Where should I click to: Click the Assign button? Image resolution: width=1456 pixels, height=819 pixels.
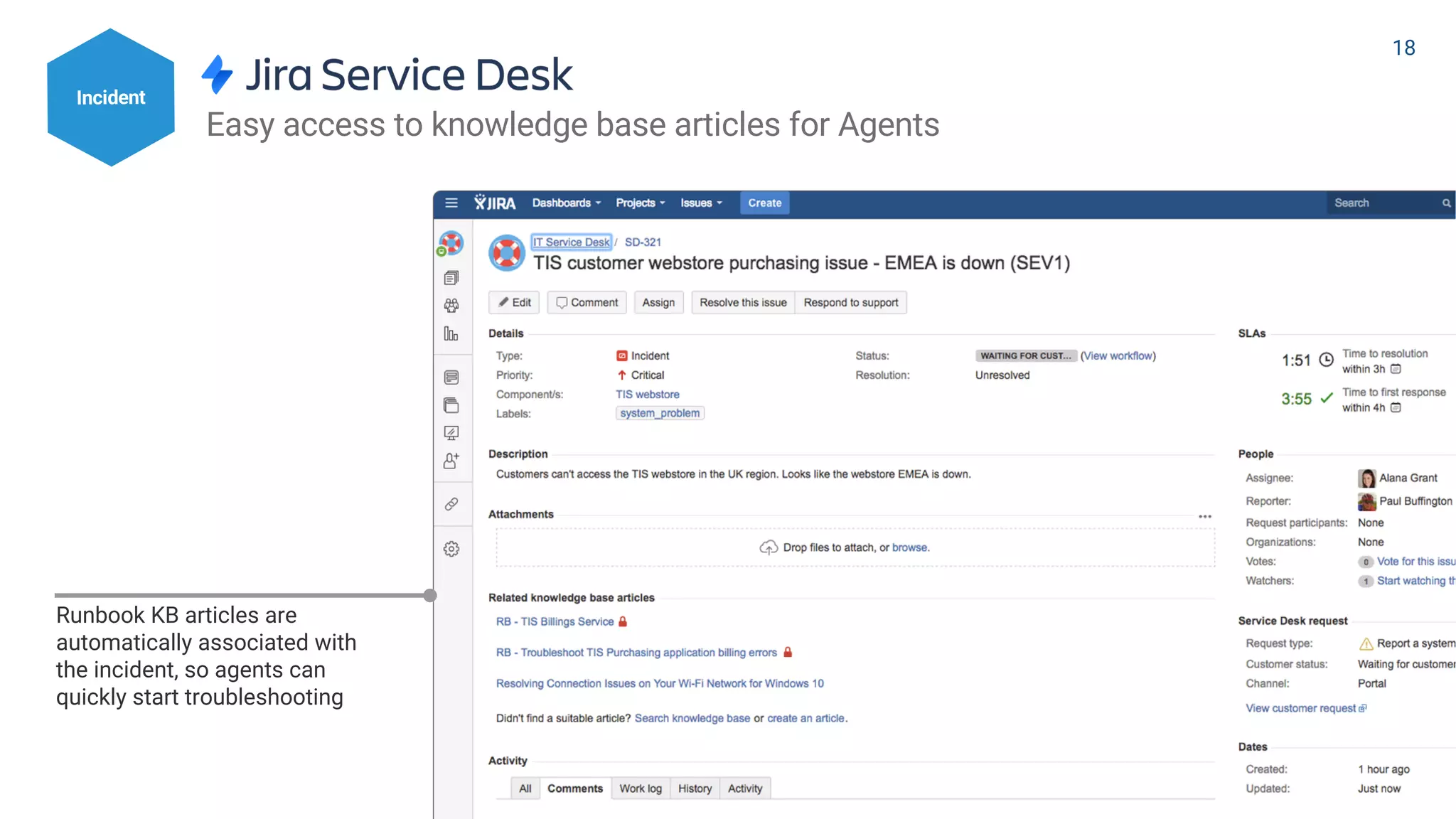[x=658, y=303]
